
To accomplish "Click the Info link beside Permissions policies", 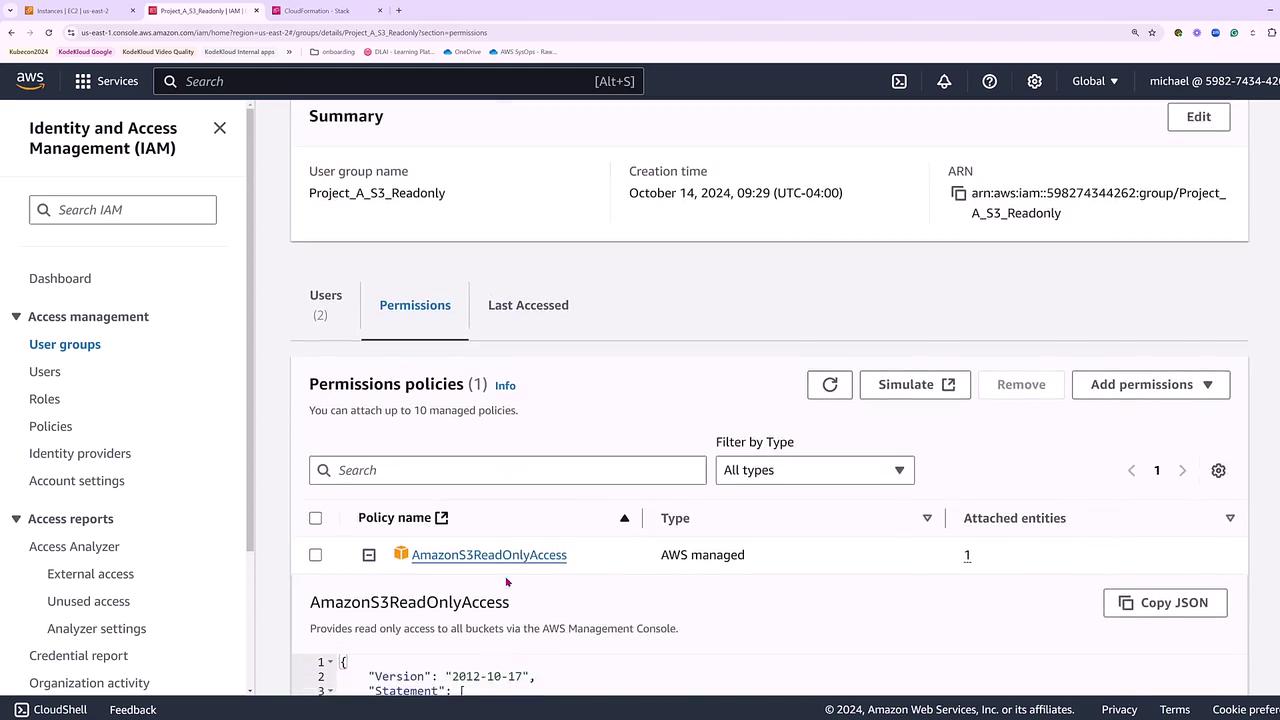I will click(505, 386).
